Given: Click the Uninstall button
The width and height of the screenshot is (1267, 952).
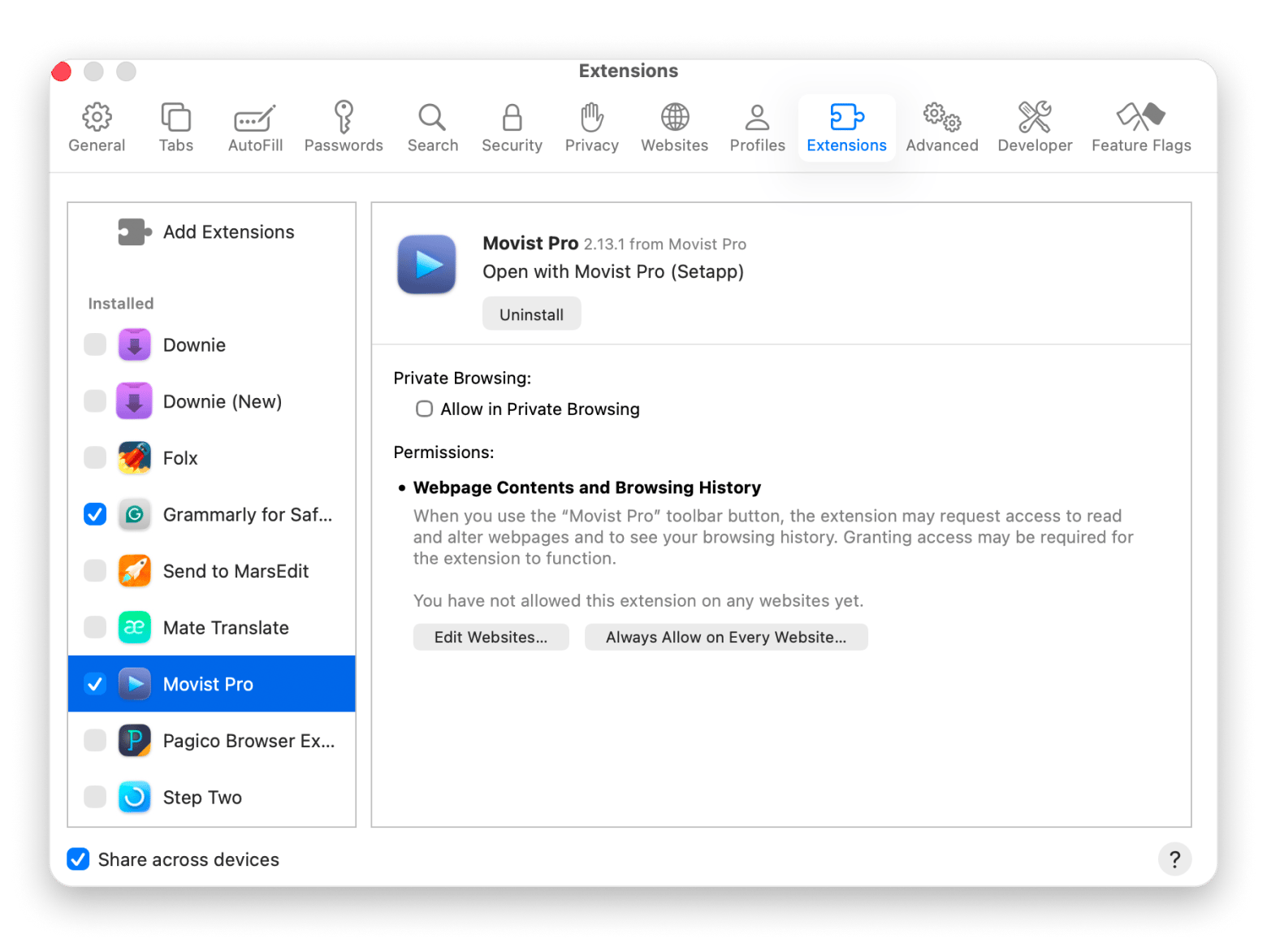Looking at the screenshot, I should coord(531,314).
